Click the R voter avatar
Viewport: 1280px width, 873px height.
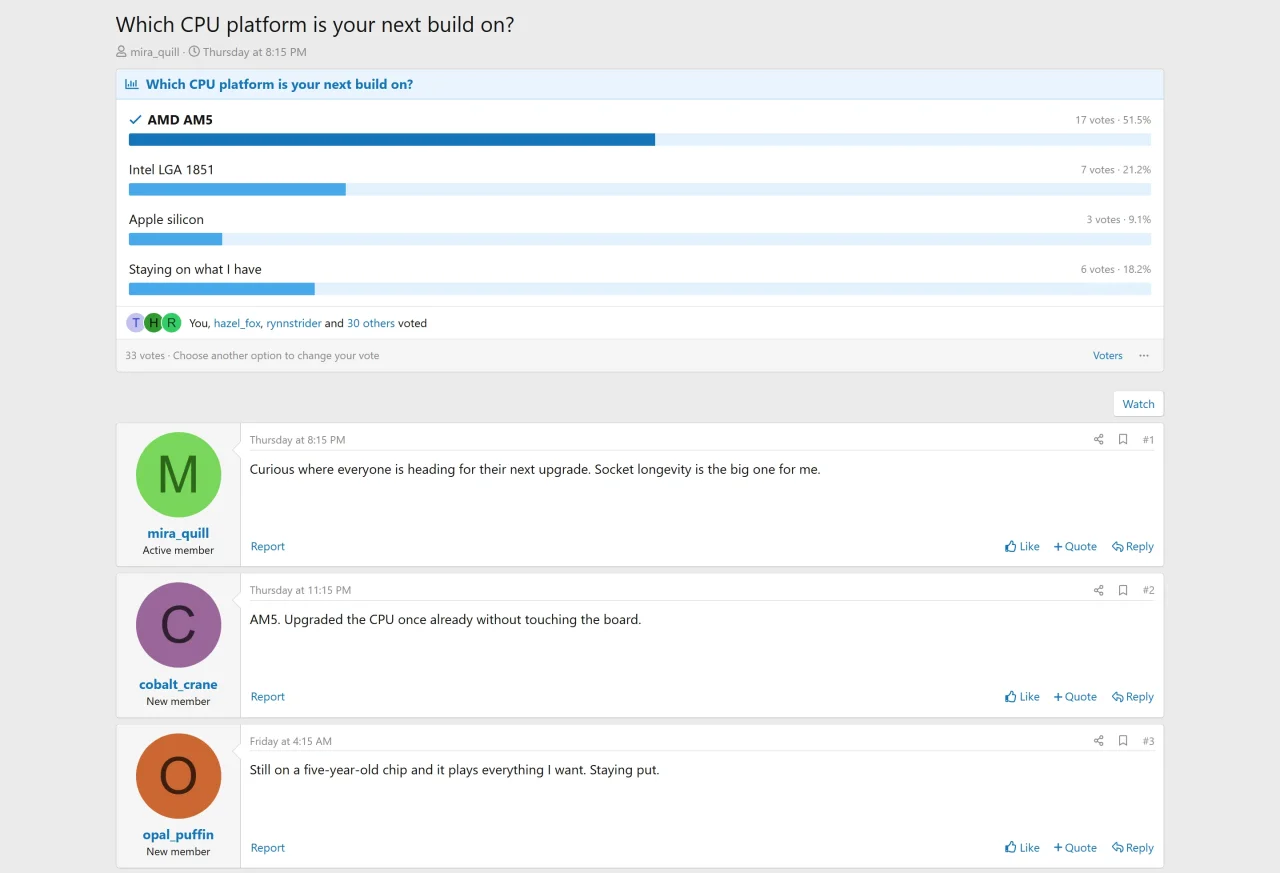pyautogui.click(x=171, y=323)
